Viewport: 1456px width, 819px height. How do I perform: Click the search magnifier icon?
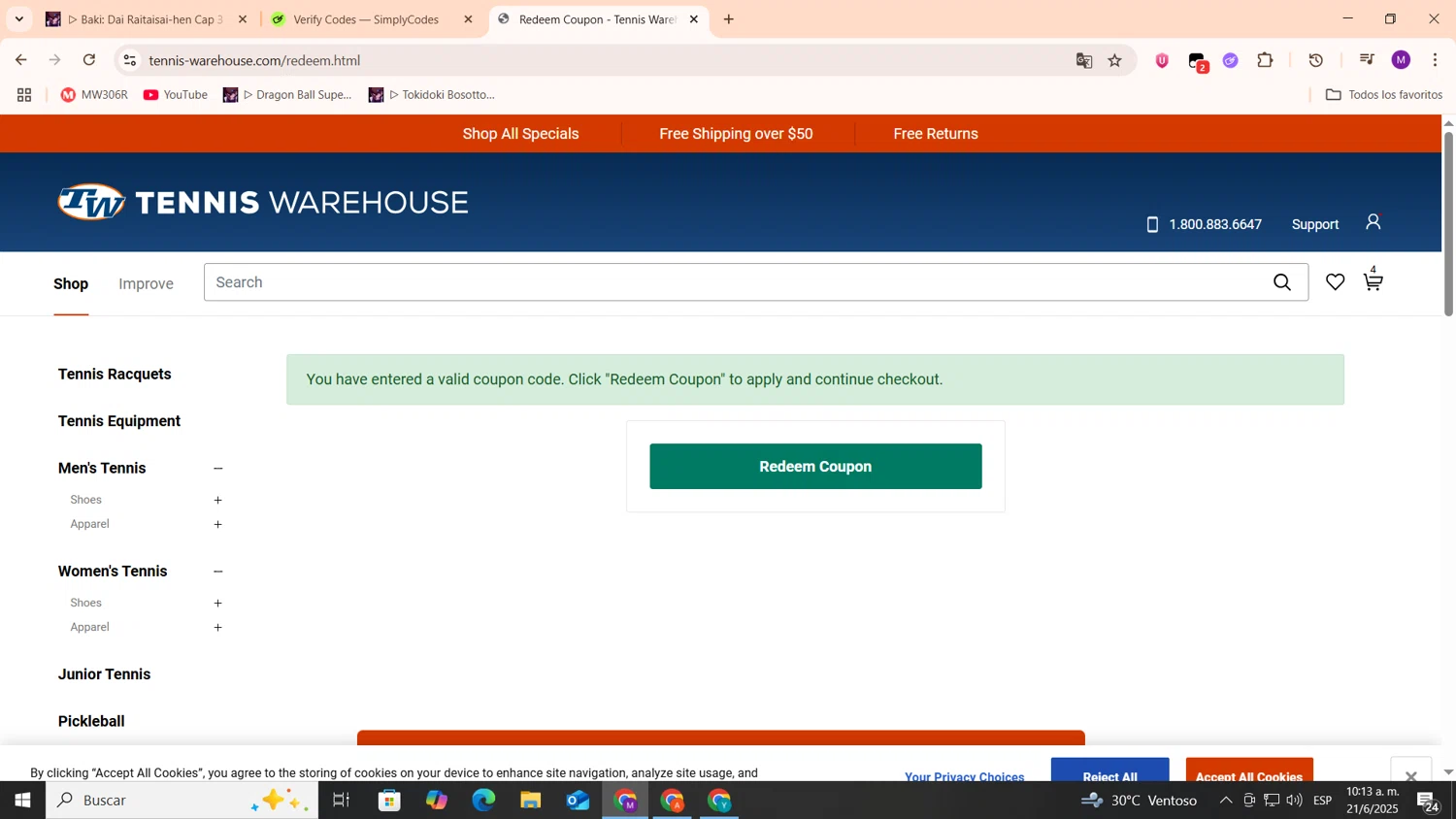pyautogui.click(x=1282, y=282)
